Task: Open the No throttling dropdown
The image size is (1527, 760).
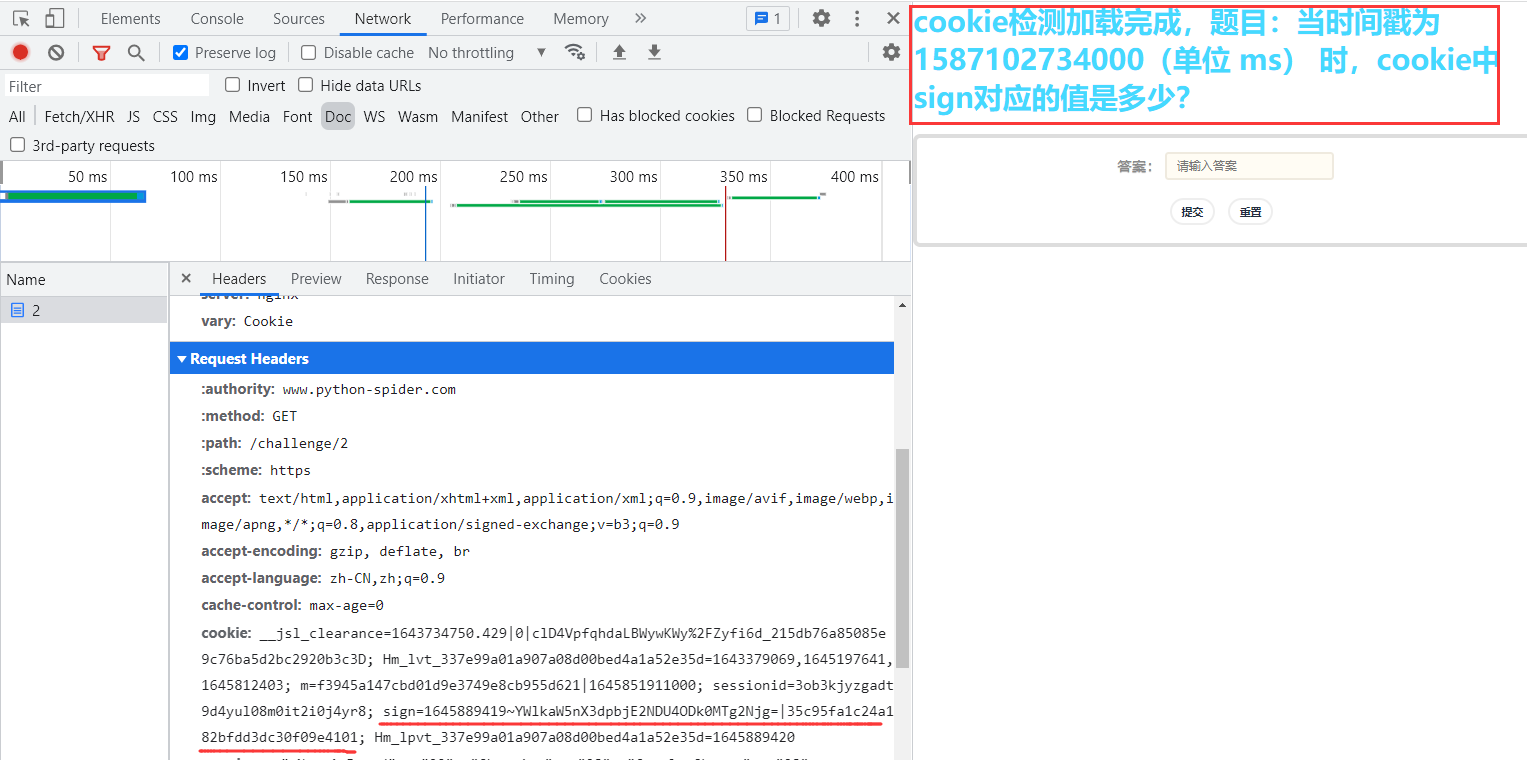Action: click(x=486, y=52)
